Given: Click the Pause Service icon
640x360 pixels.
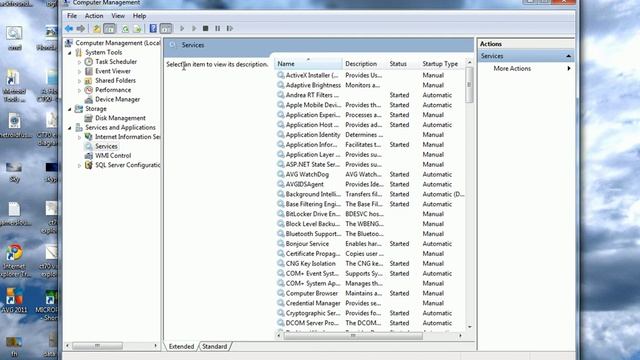Looking at the screenshot, I should [x=218, y=29].
